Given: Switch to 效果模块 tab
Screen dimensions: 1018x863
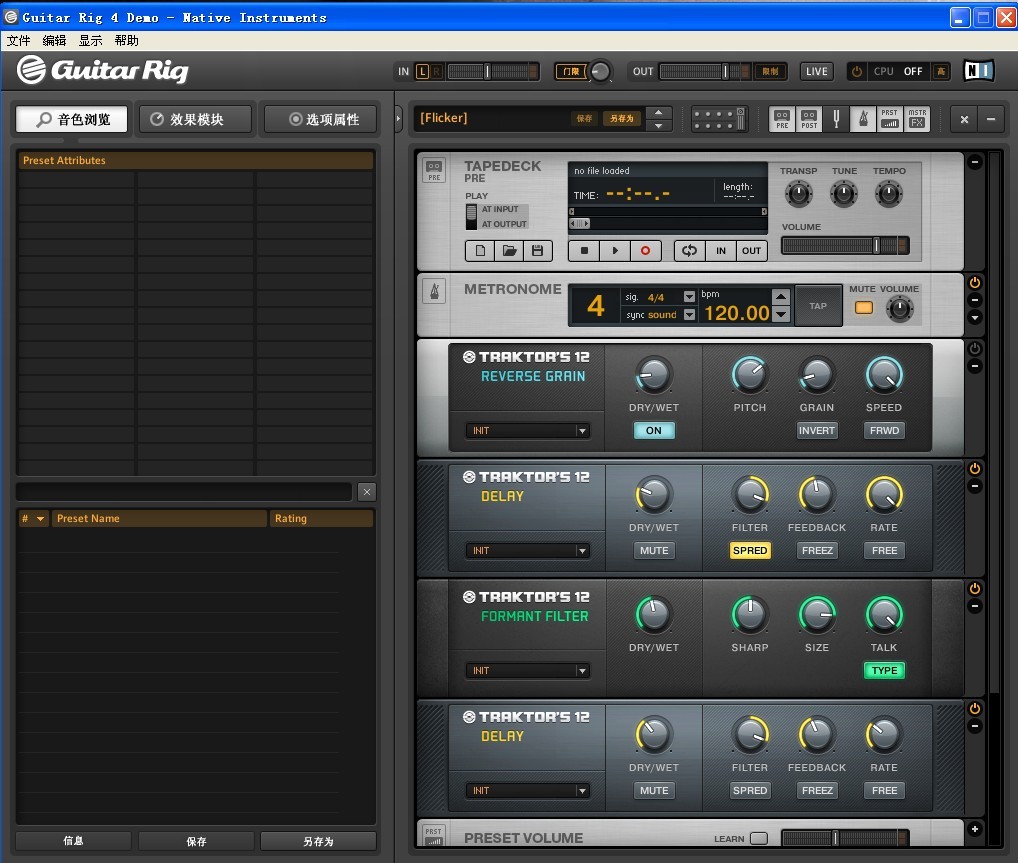Looking at the screenshot, I should coord(195,119).
